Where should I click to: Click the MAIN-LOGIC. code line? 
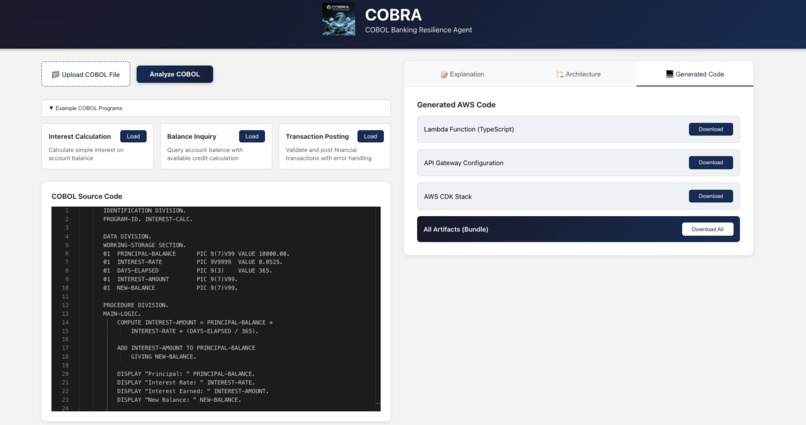coord(122,313)
